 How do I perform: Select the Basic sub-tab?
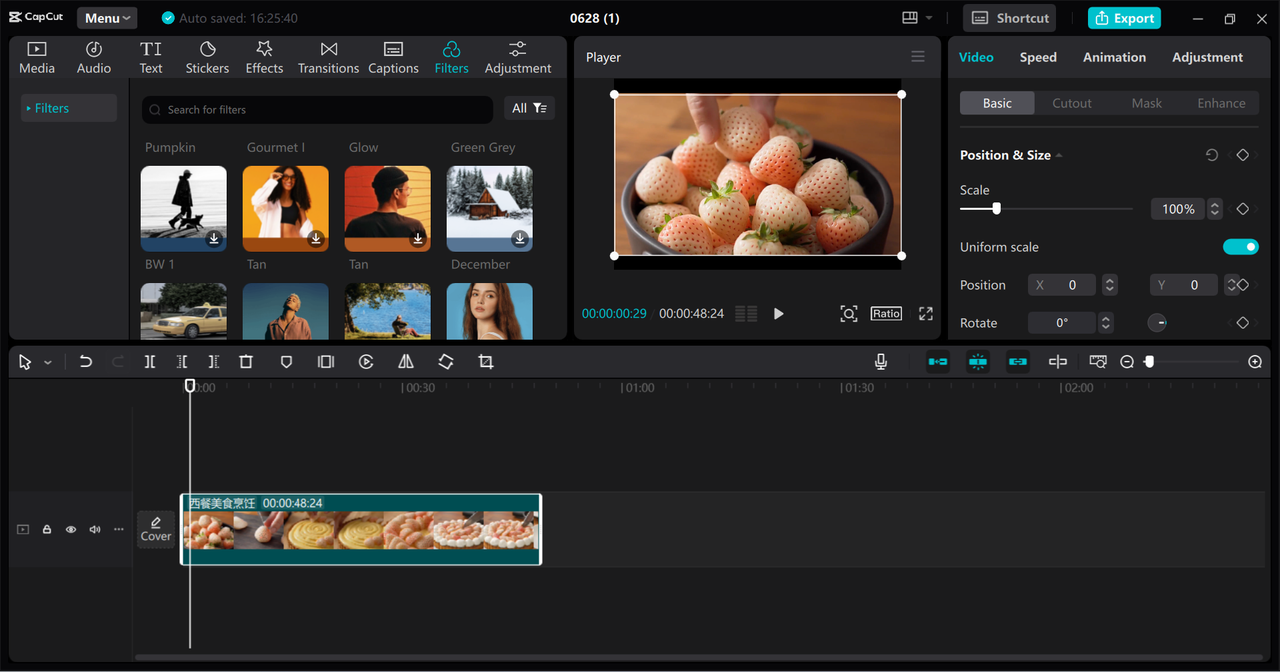coord(997,103)
